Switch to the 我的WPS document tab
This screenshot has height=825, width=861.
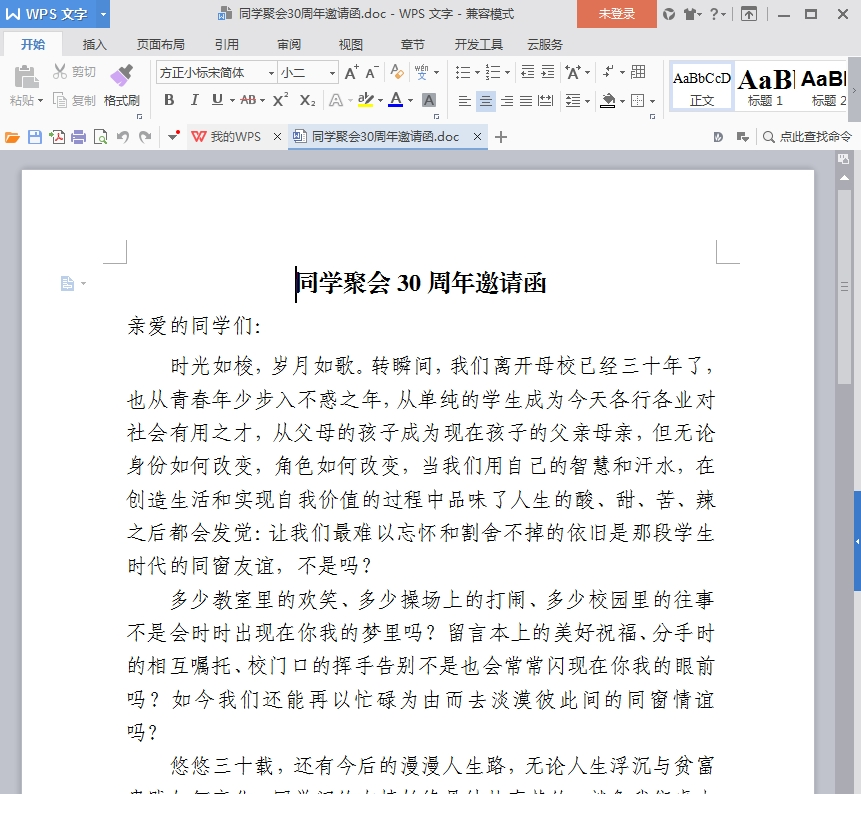(236, 137)
